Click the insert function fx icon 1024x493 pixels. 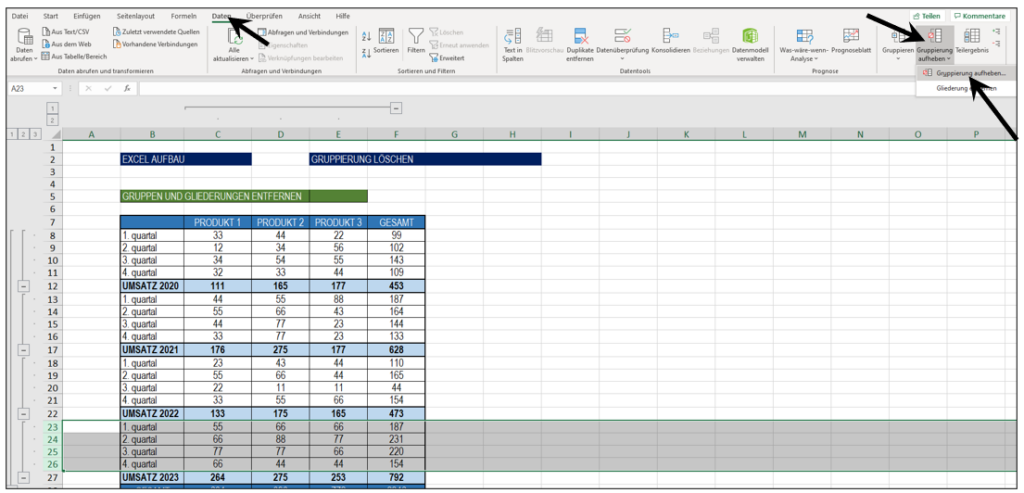(x=126, y=88)
